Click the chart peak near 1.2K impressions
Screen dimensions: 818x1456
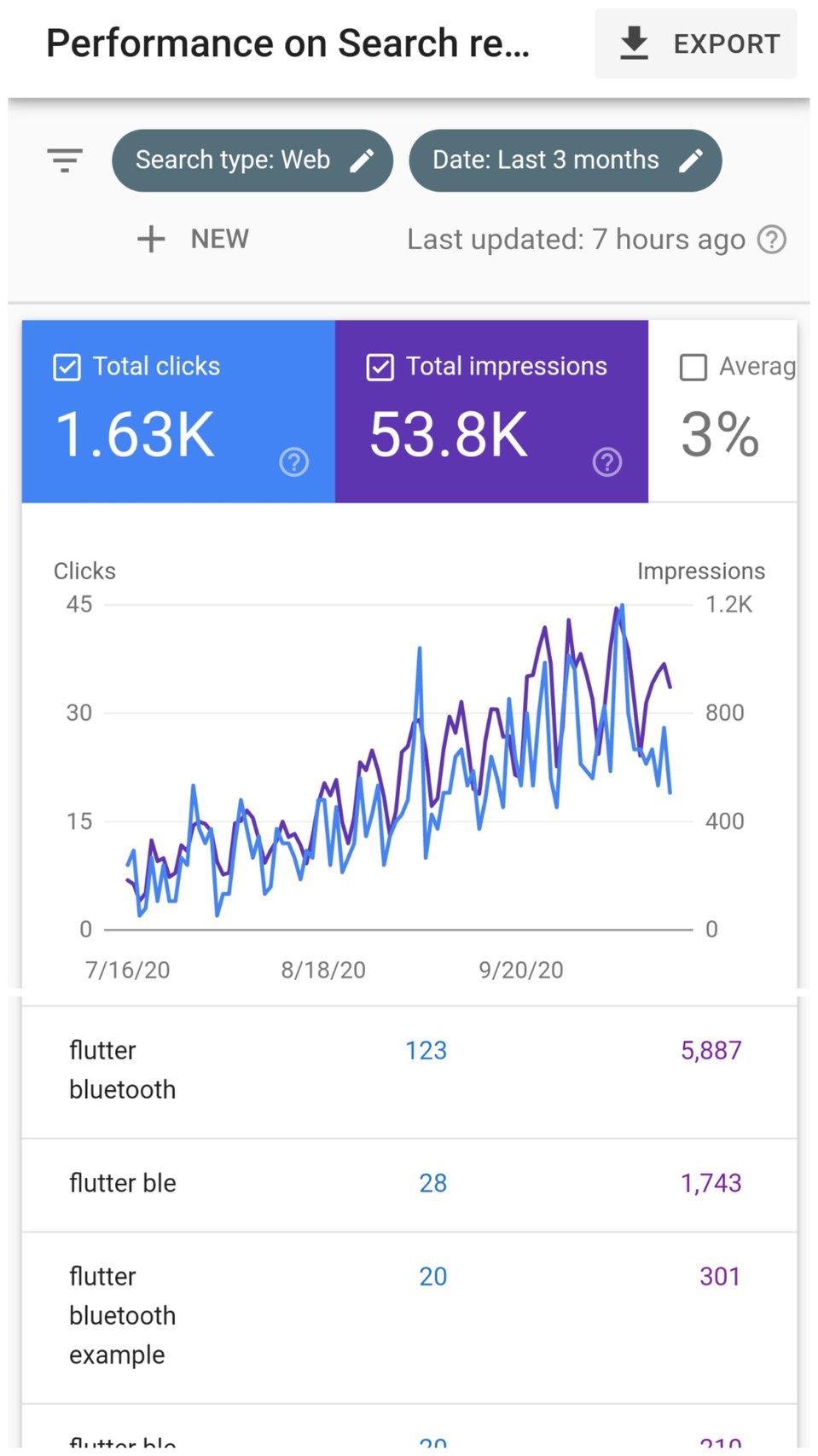[621, 606]
